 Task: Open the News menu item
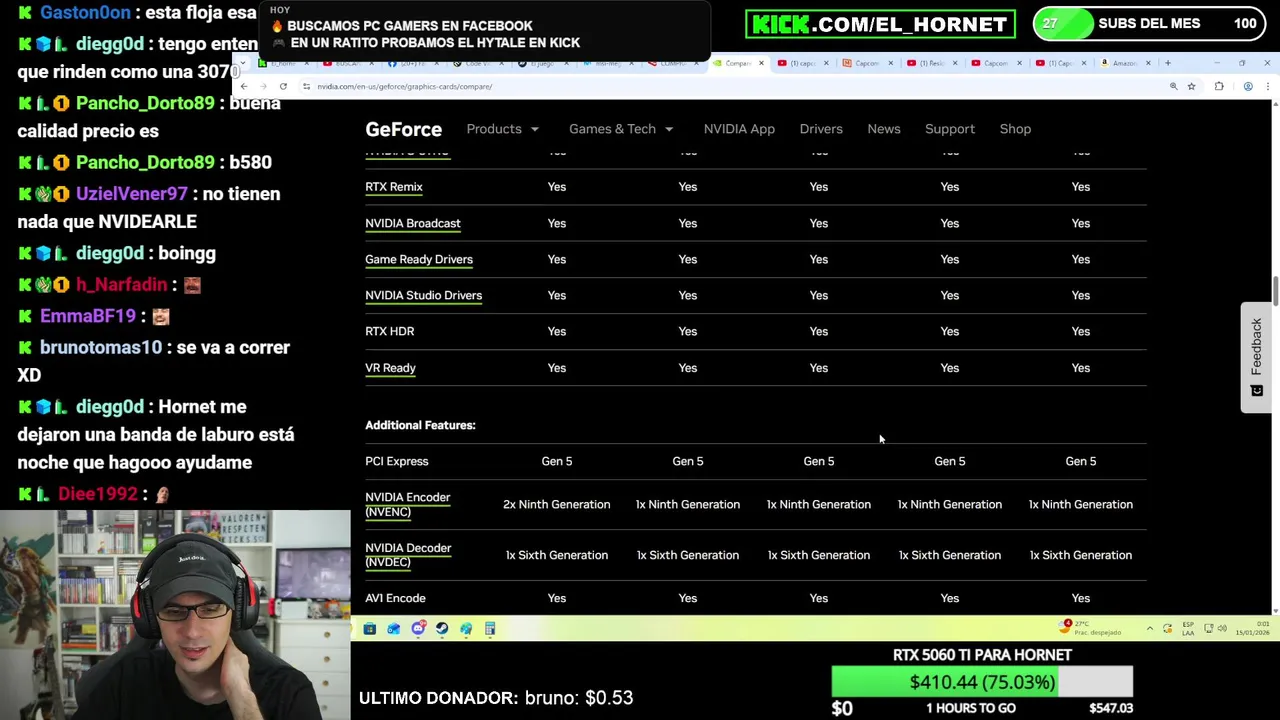point(884,129)
